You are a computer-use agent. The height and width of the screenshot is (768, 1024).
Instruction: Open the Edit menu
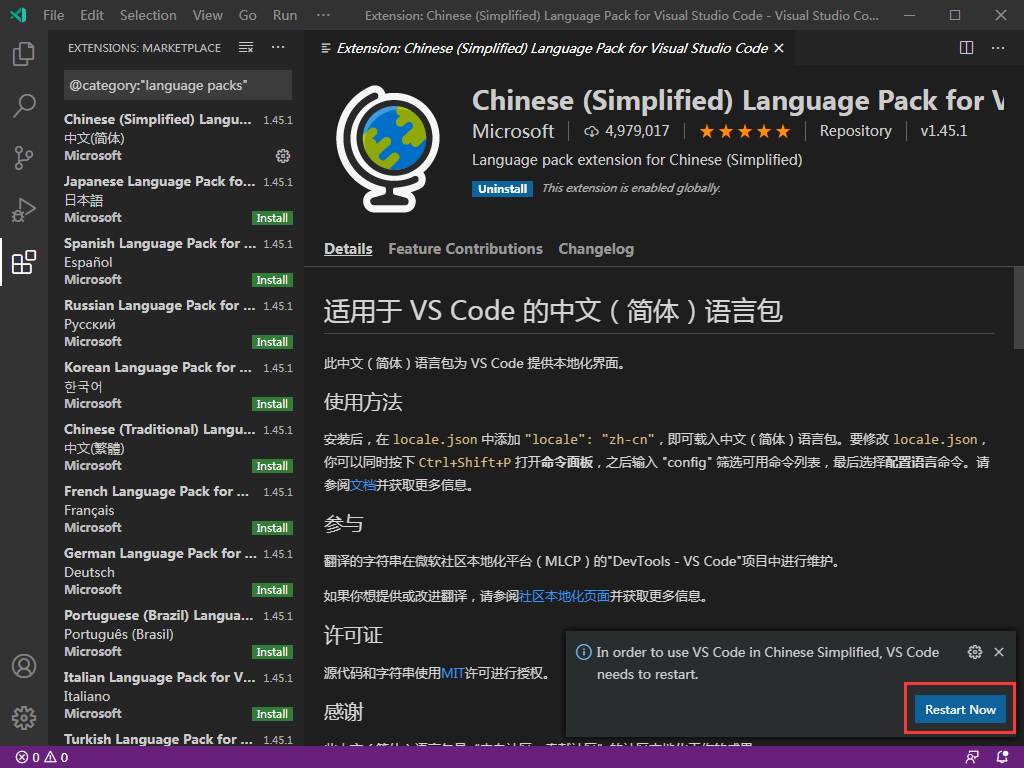point(91,15)
